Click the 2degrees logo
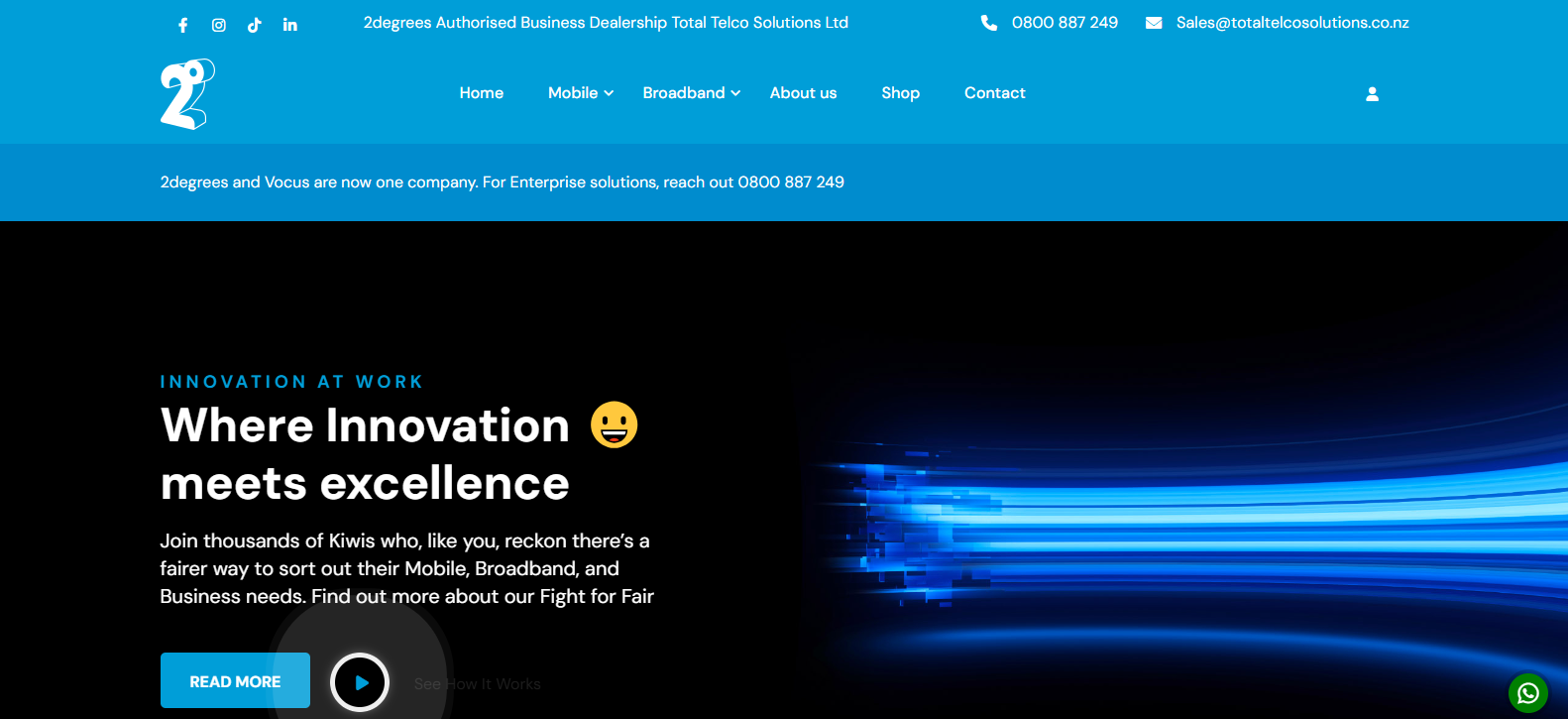Screen dimensions: 1568x719 tap(187, 94)
